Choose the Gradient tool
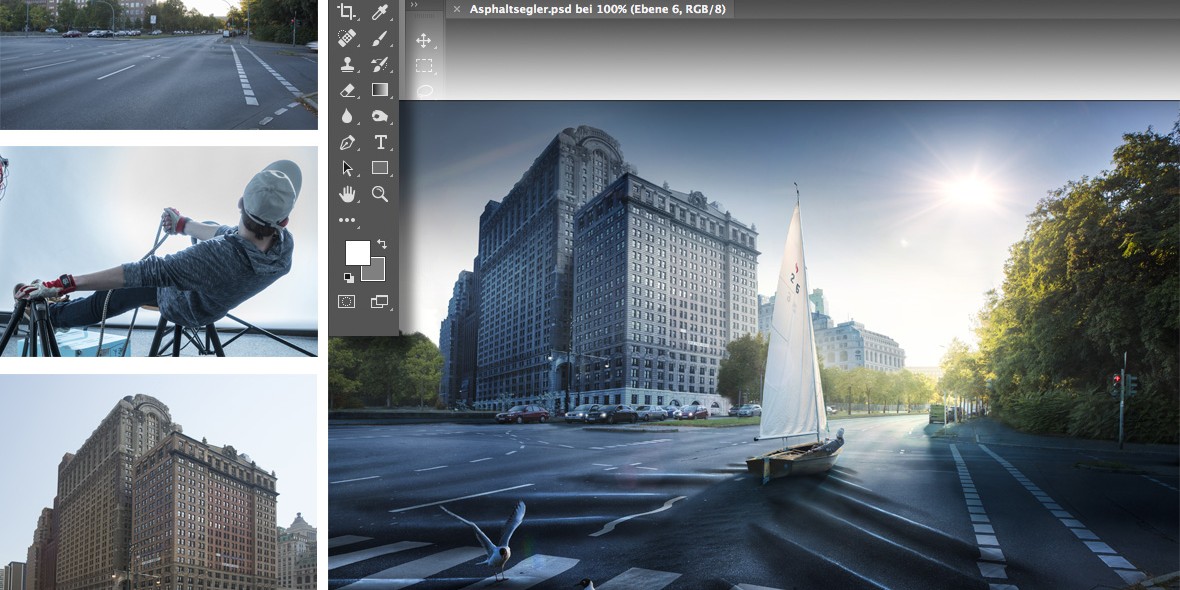Image resolution: width=1180 pixels, height=590 pixels. point(380,90)
